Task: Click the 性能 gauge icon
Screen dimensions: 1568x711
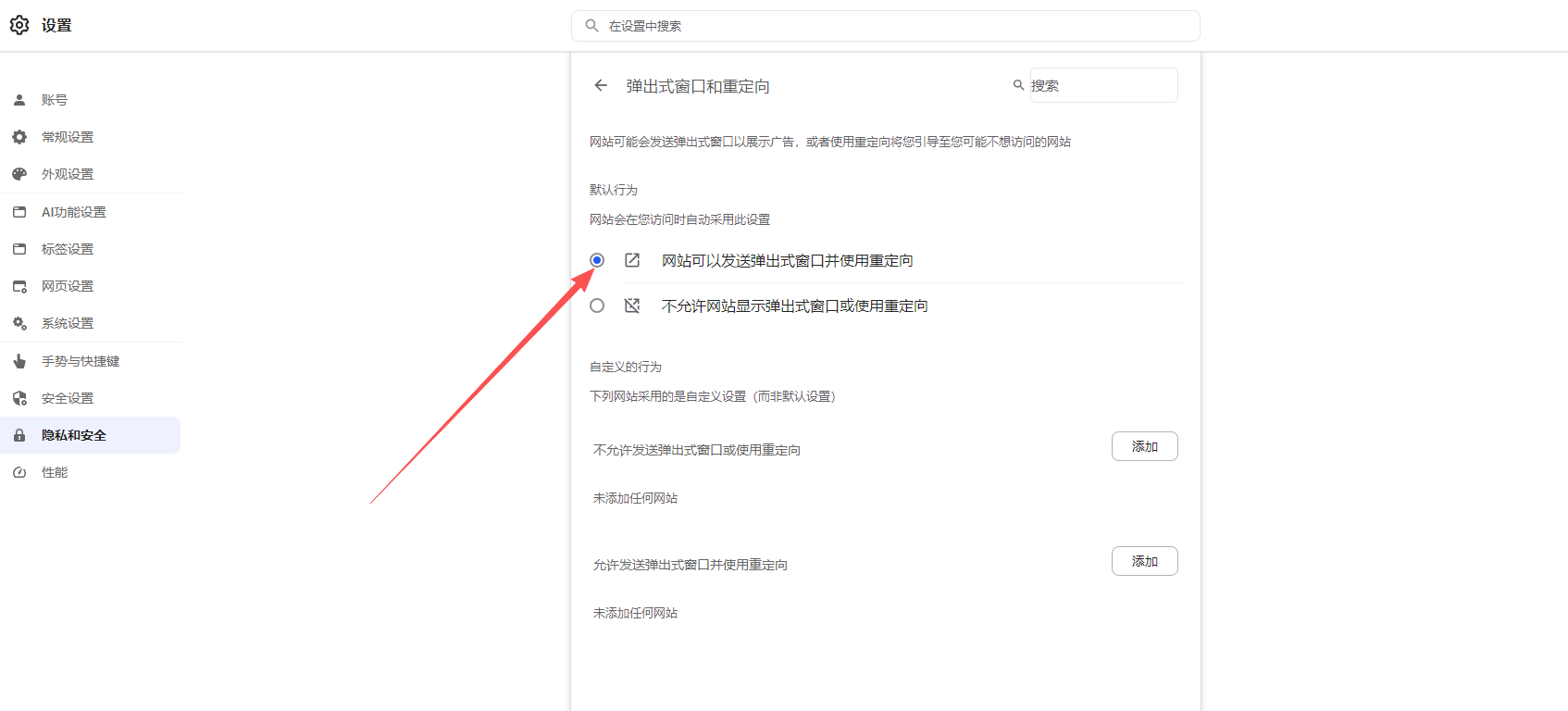Action: pyautogui.click(x=19, y=472)
